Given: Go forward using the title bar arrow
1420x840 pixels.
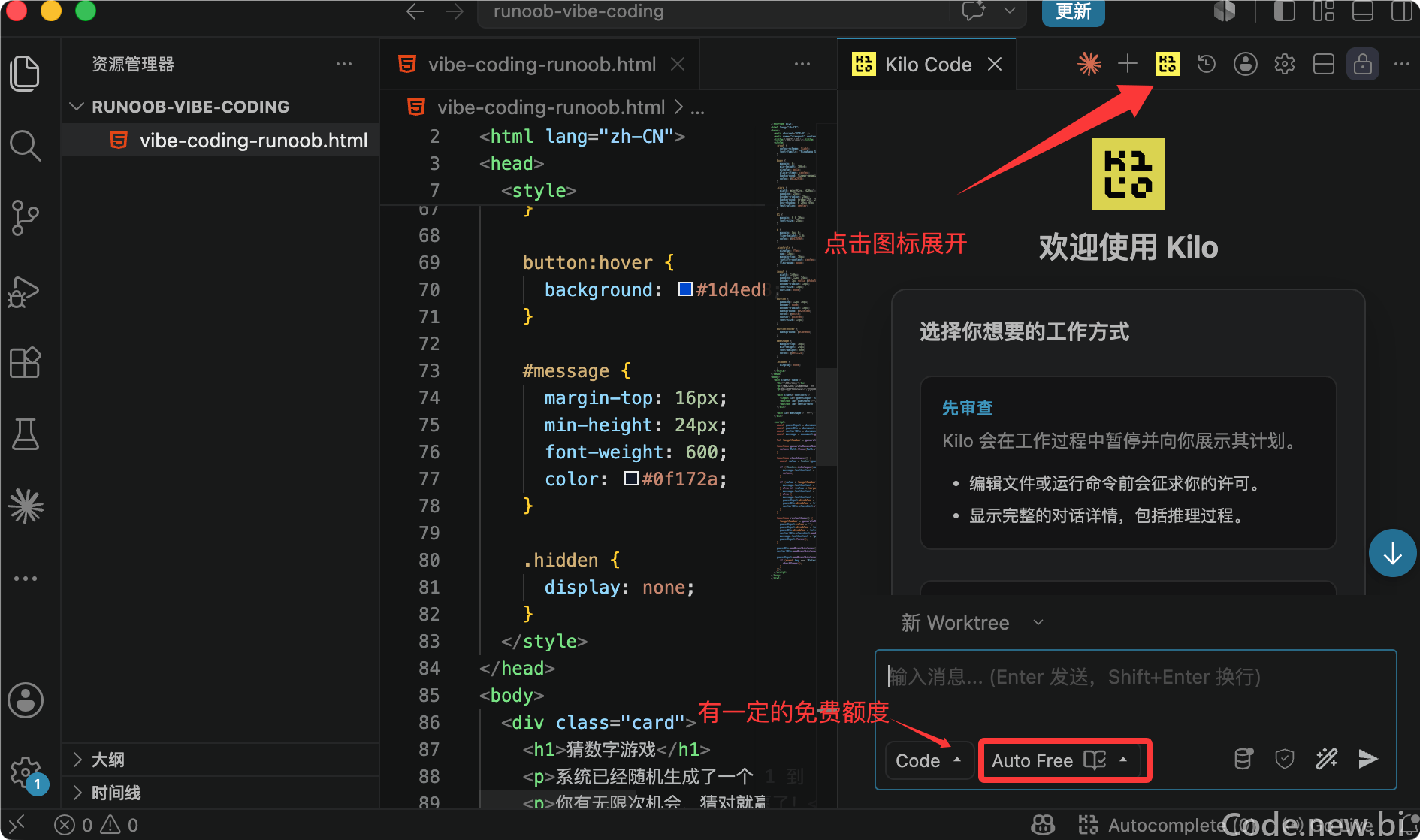Looking at the screenshot, I should coord(454,11).
